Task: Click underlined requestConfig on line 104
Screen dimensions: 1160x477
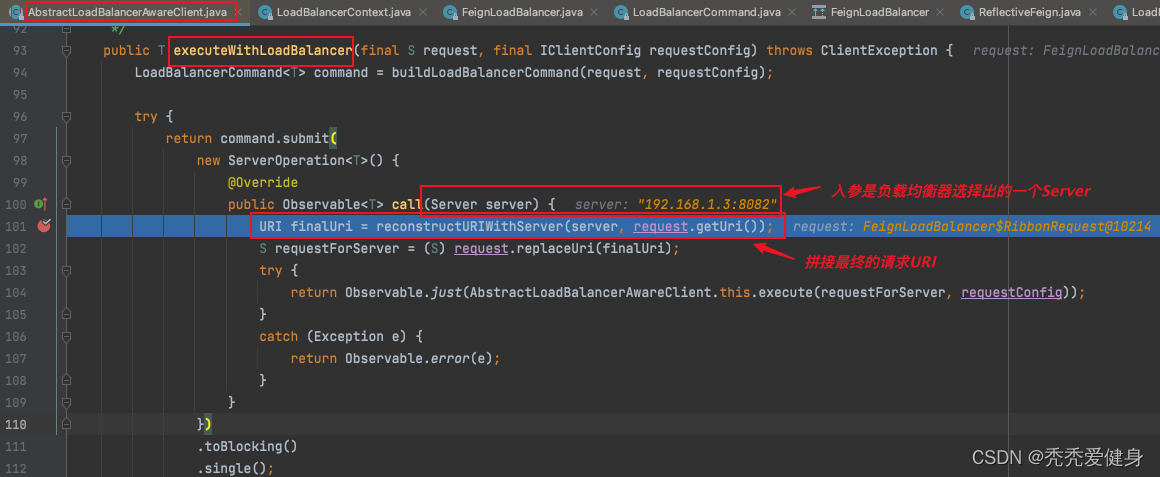Action: (x=1011, y=292)
